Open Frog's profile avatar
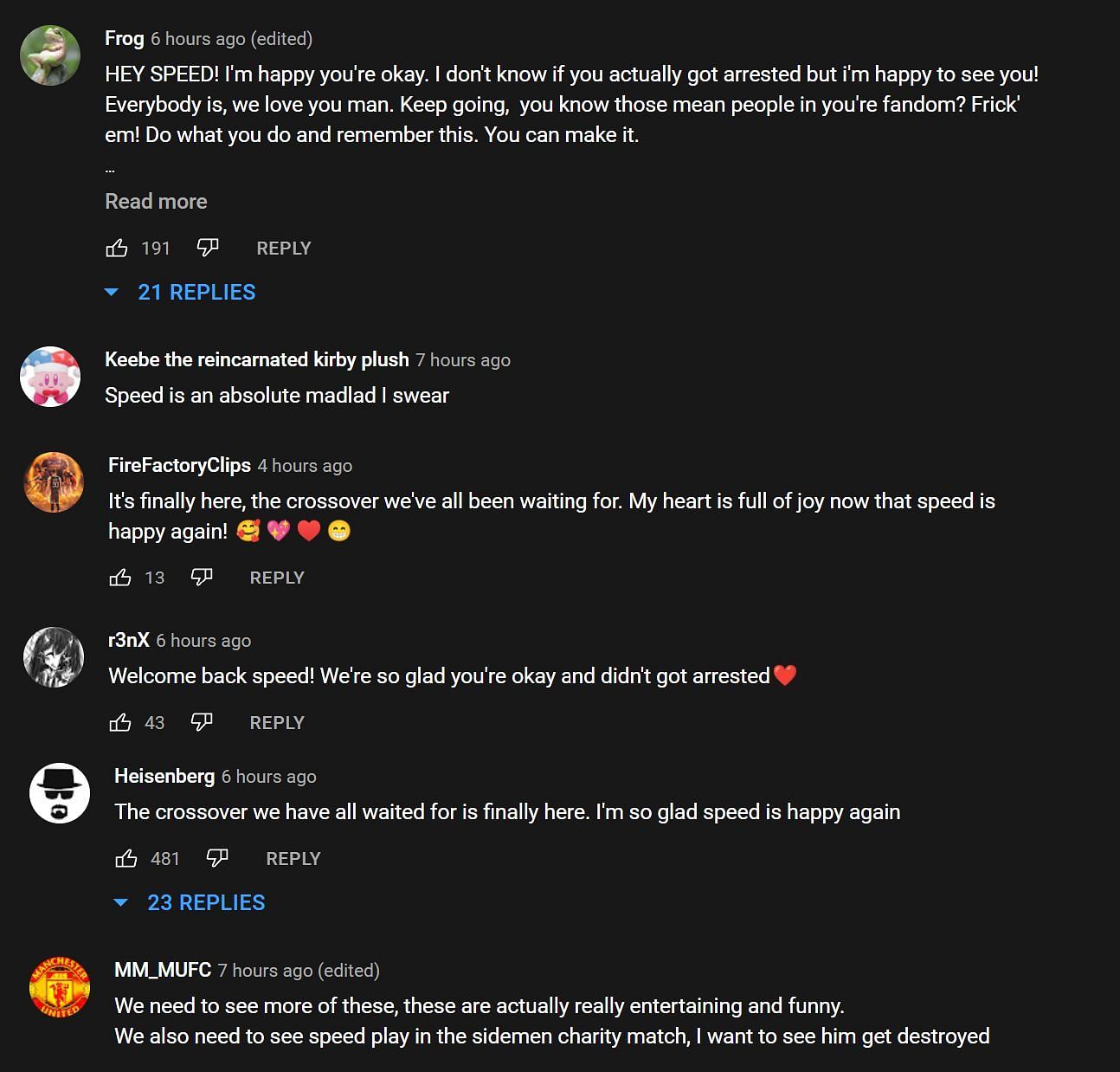Screen dimensions: 1120x1072 [50, 55]
